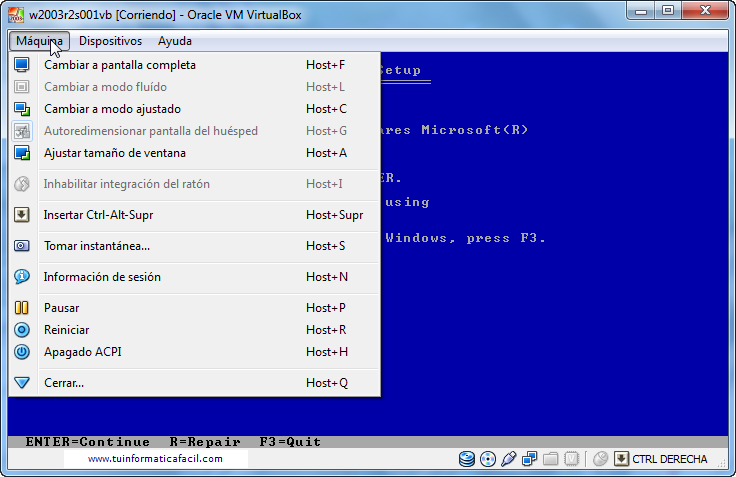736x477 pixels.
Task: Click the window title bar text
Action: coord(165,15)
